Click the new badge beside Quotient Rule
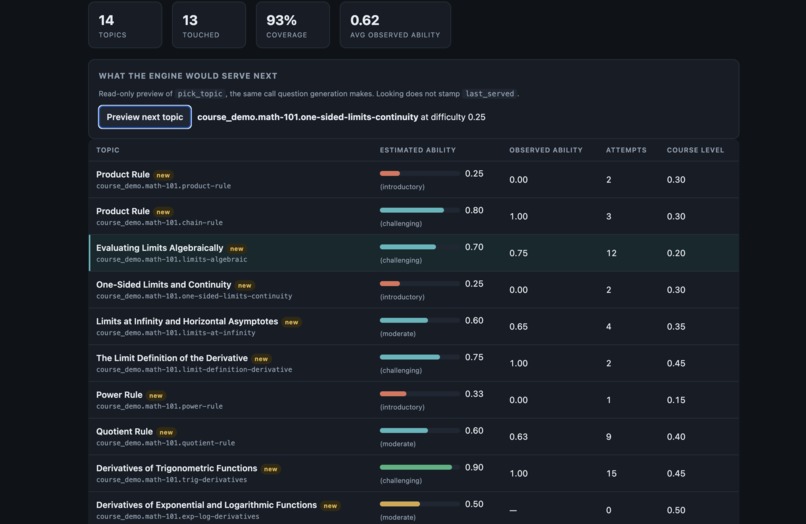Image resolution: width=806 pixels, height=524 pixels. point(166,432)
